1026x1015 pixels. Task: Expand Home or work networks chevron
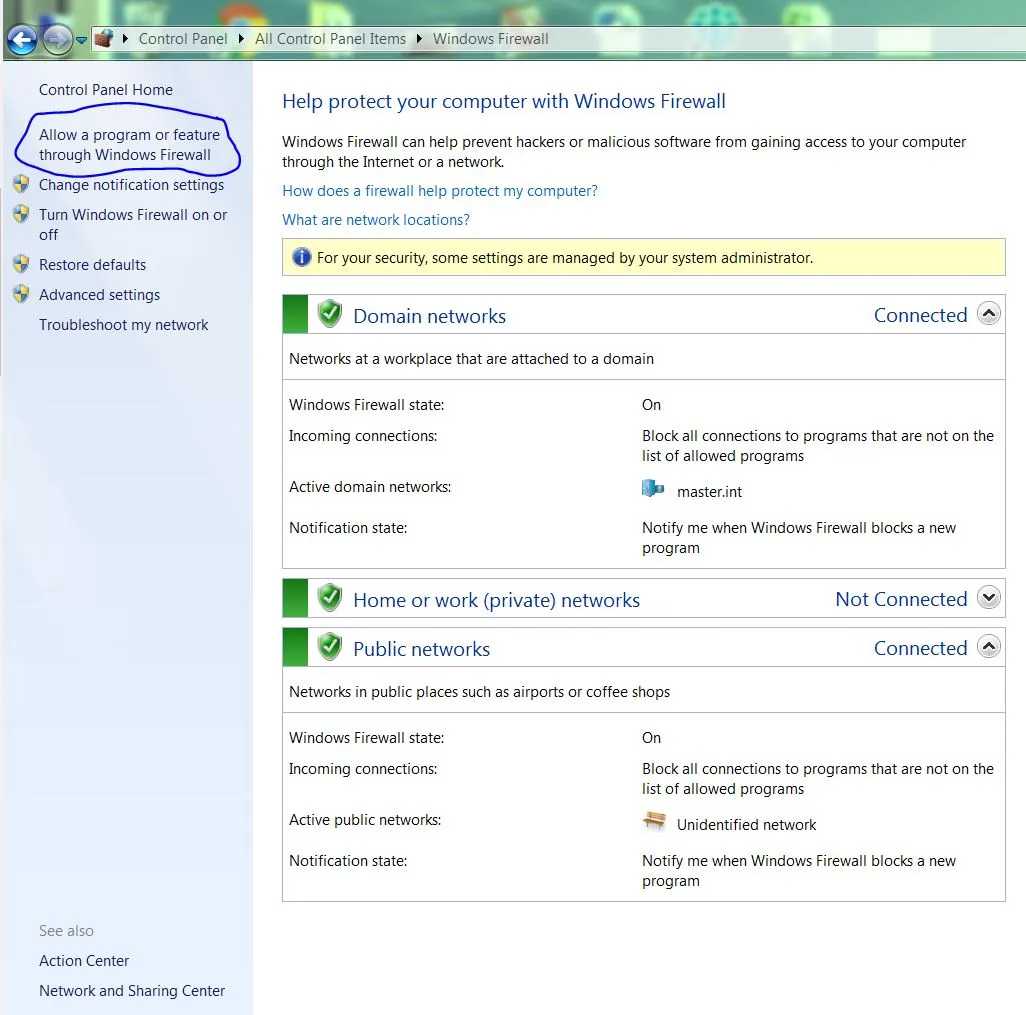[x=989, y=597]
